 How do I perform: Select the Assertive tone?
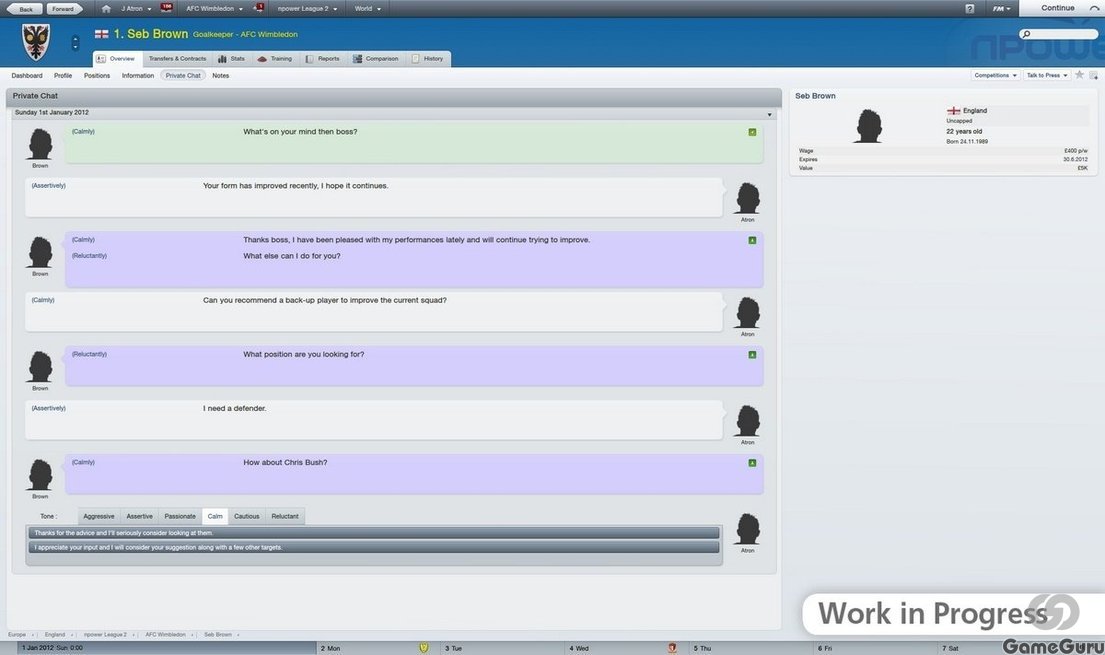point(140,516)
